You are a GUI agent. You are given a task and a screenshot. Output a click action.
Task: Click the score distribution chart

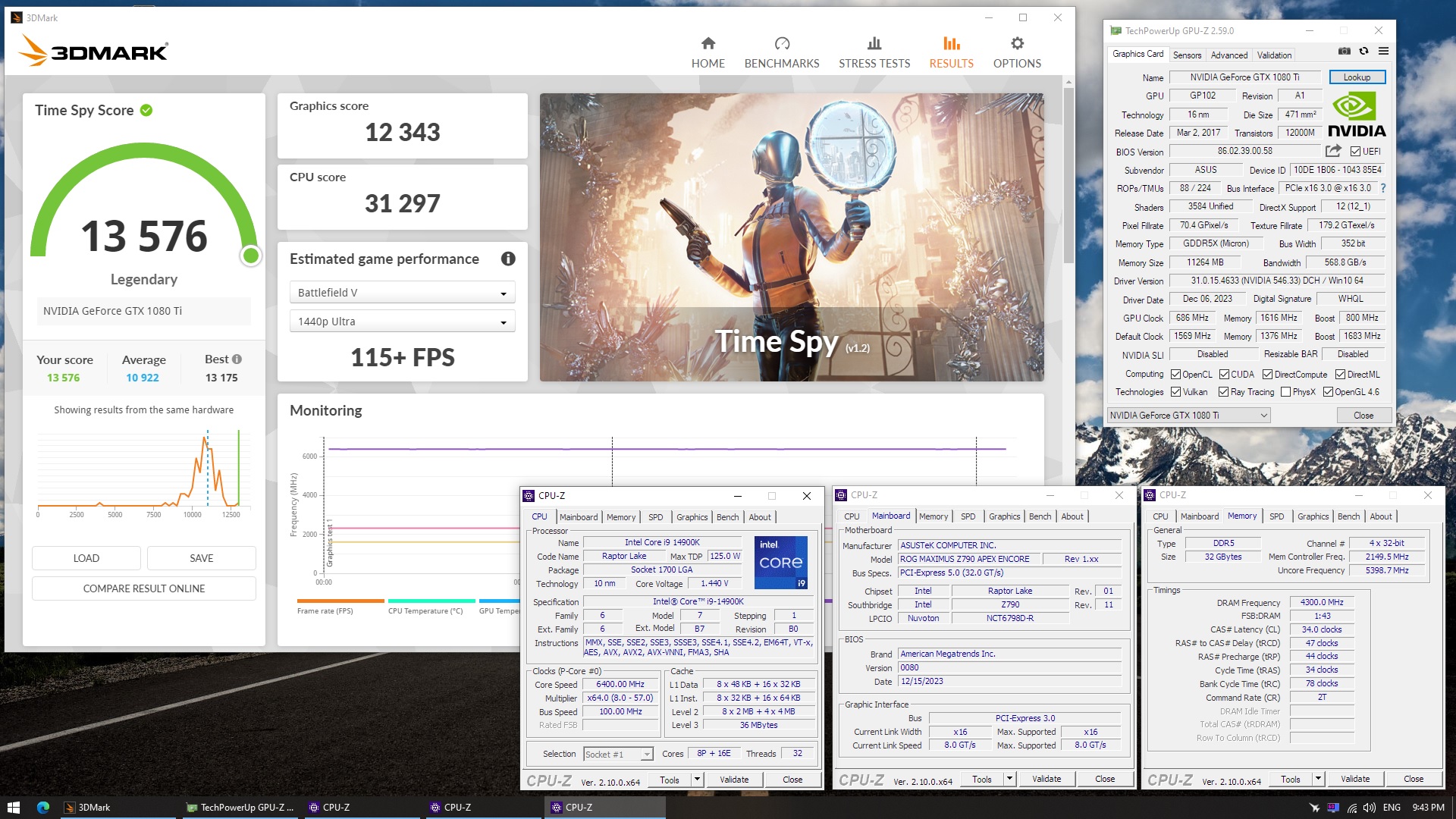click(143, 472)
